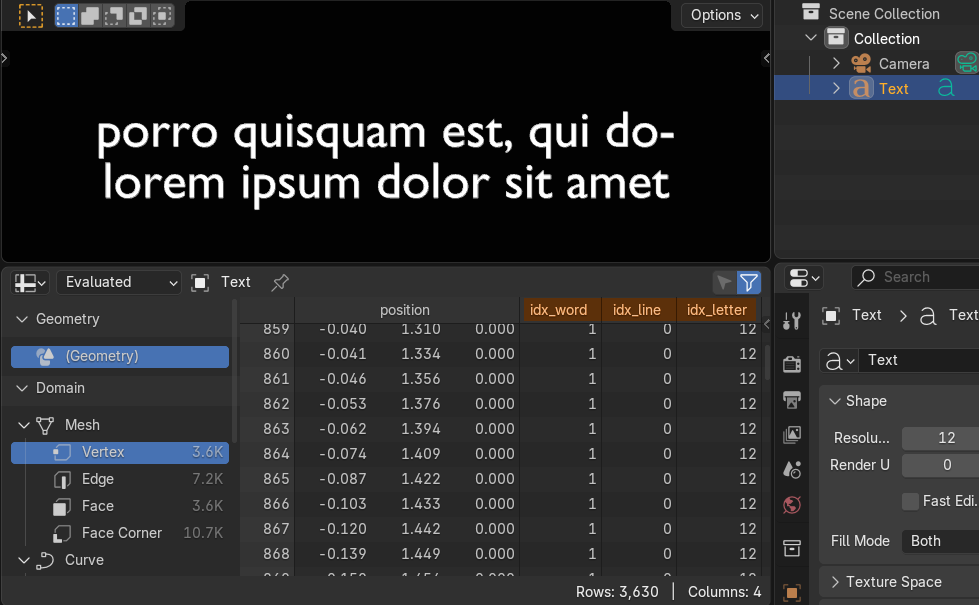Choose the Set new selection mode
The width and height of the screenshot is (979, 605).
click(x=66, y=16)
